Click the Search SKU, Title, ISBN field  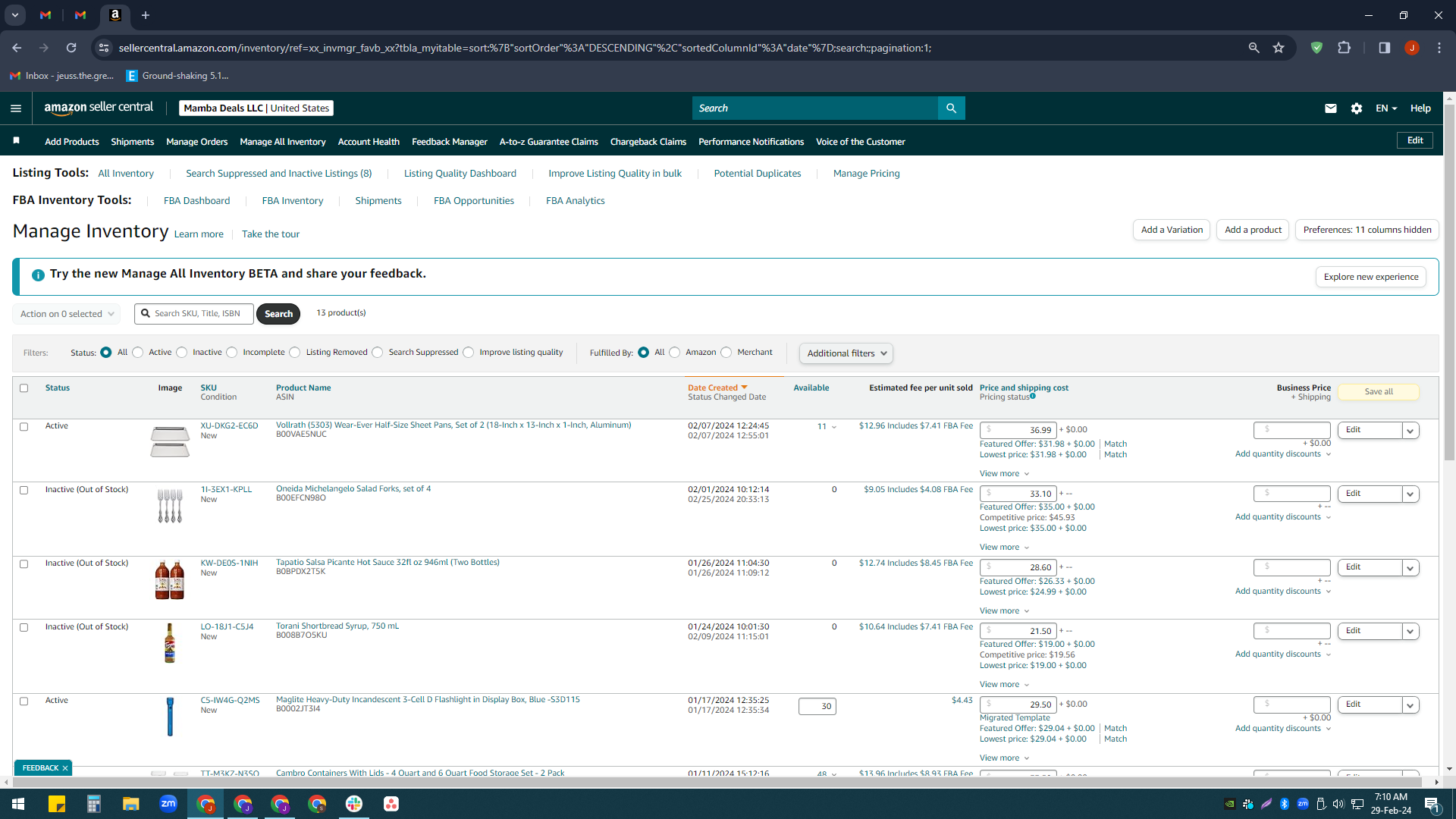(194, 314)
